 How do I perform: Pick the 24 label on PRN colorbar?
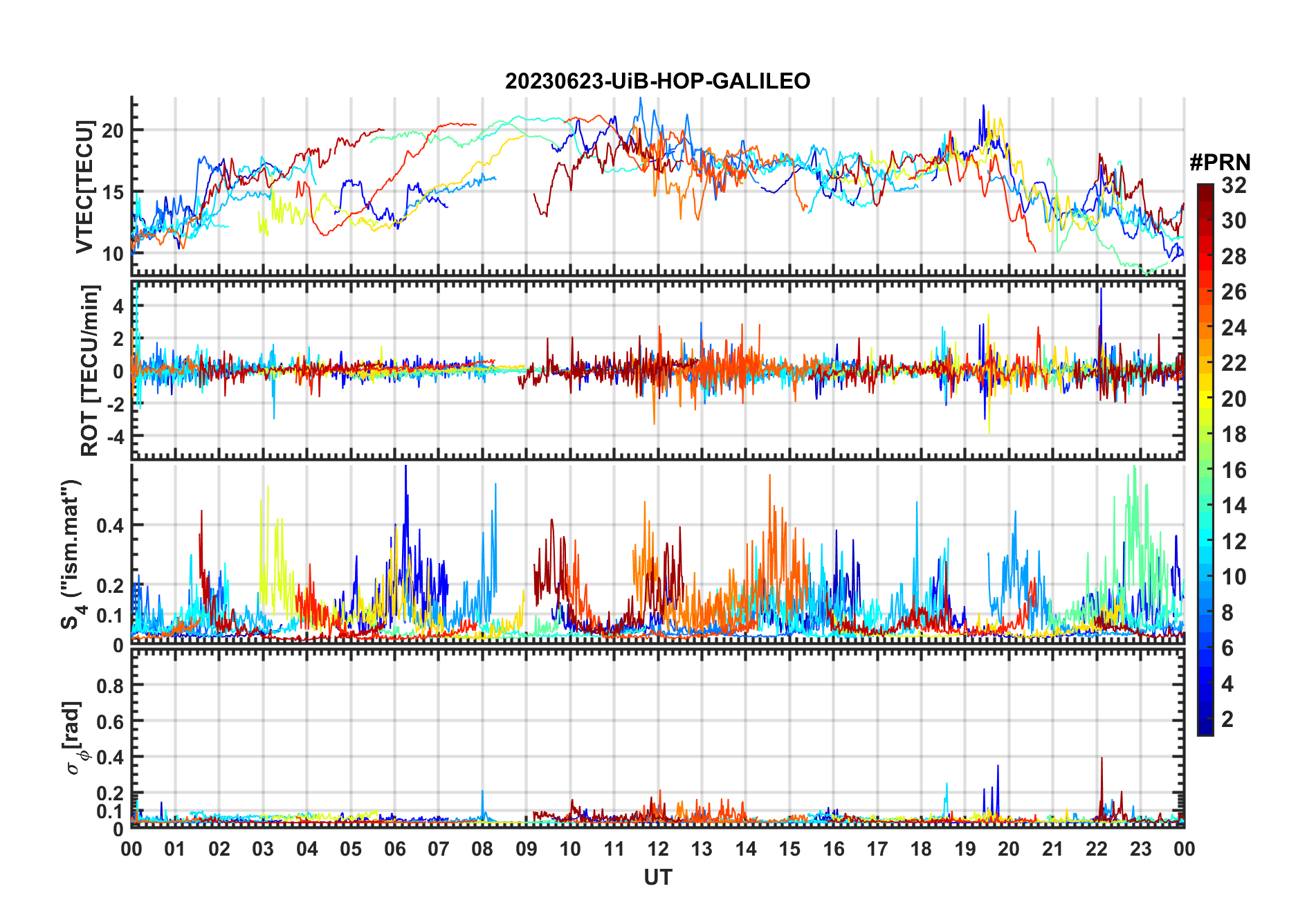click(1234, 328)
